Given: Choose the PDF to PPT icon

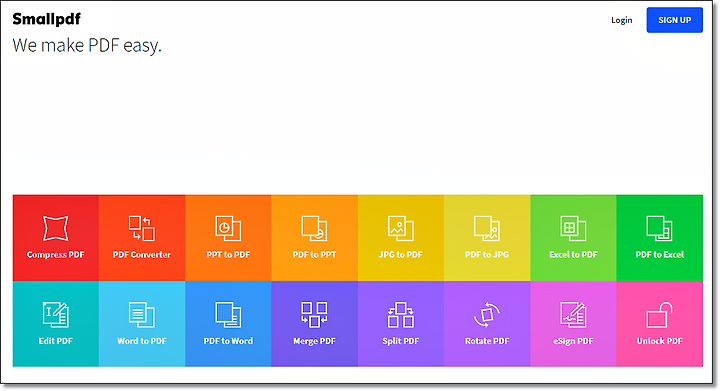Looking at the screenshot, I should (315, 228).
